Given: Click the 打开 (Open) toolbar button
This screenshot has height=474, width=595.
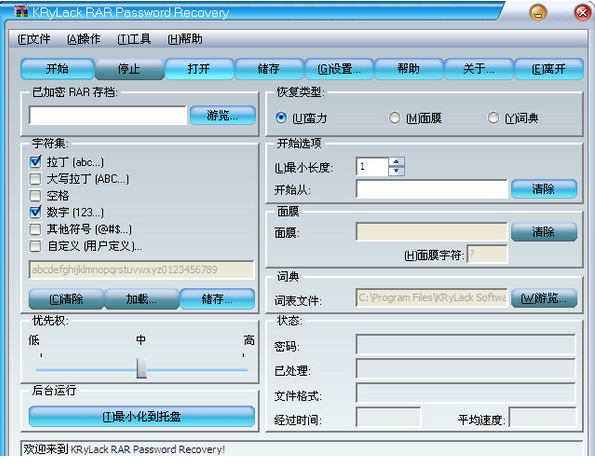Looking at the screenshot, I should point(199,69).
